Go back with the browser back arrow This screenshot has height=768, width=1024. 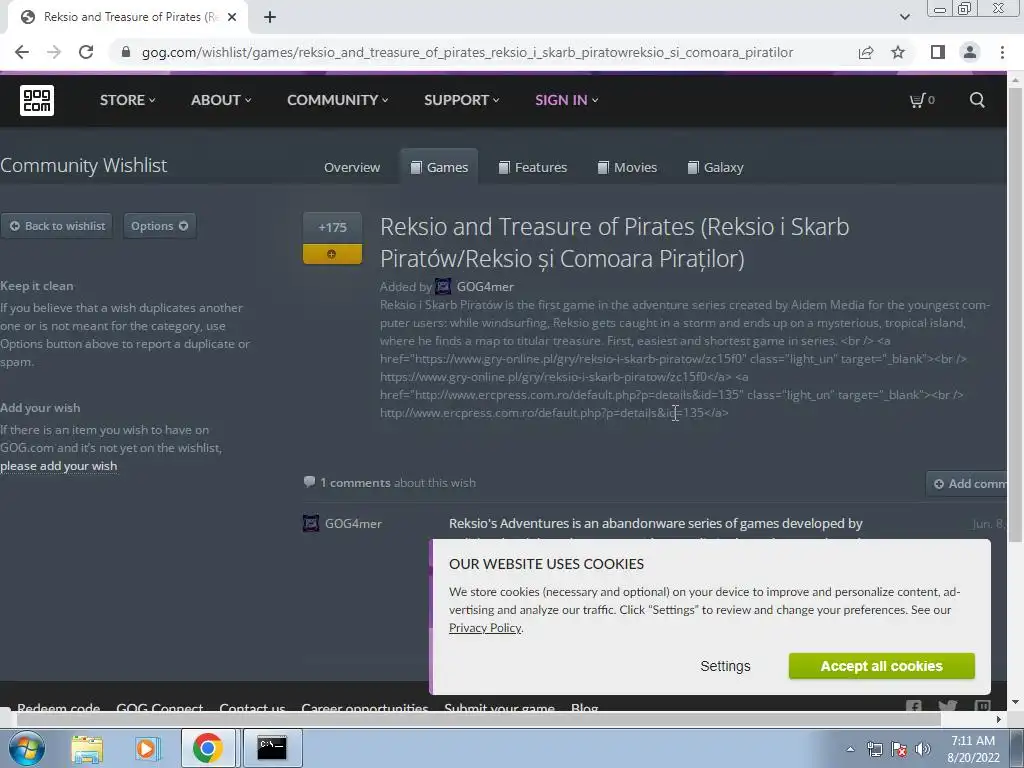pyautogui.click(x=22, y=52)
